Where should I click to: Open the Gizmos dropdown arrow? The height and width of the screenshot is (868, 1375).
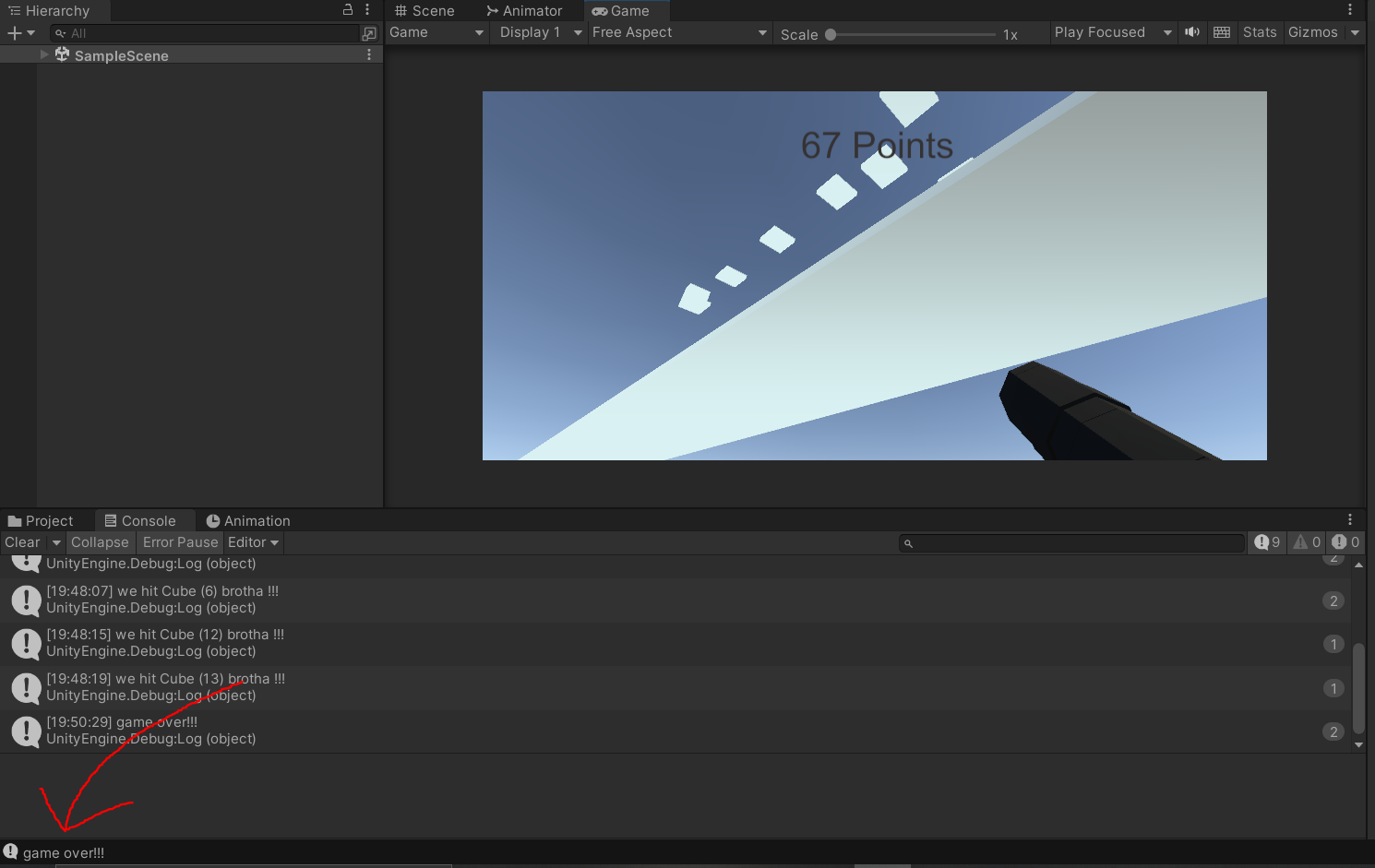tap(1355, 32)
